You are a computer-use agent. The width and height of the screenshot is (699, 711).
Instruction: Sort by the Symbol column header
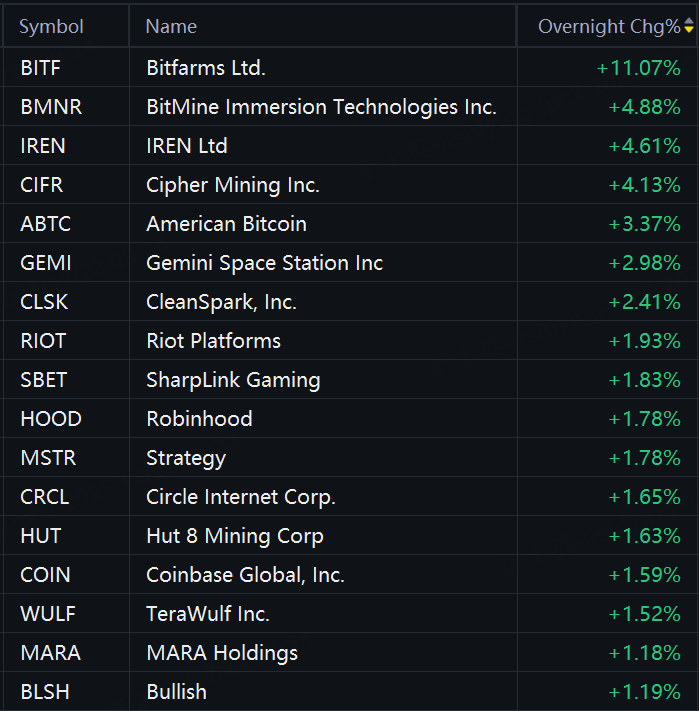51,27
